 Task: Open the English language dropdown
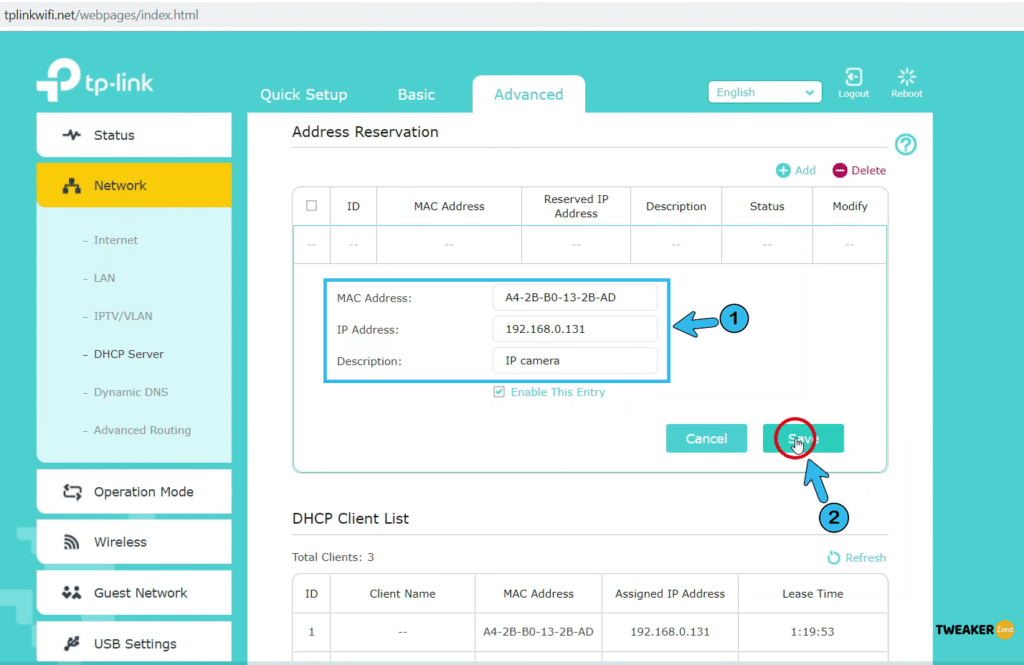(x=765, y=92)
